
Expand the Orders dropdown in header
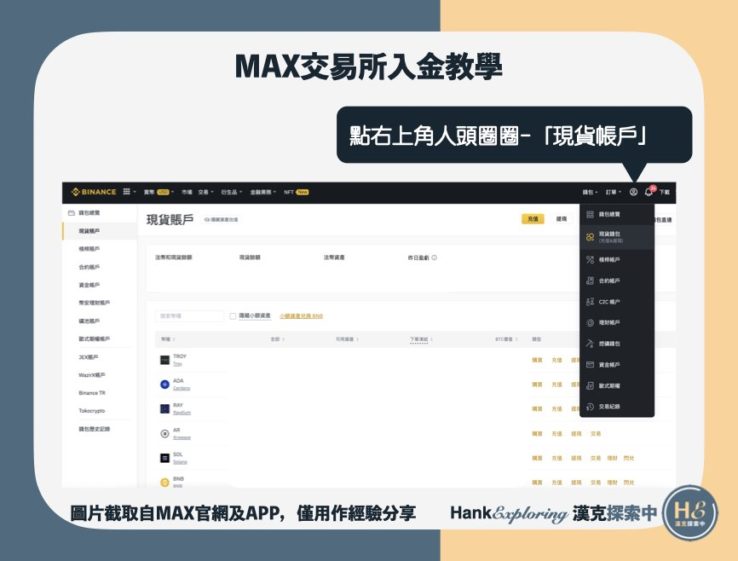613,192
